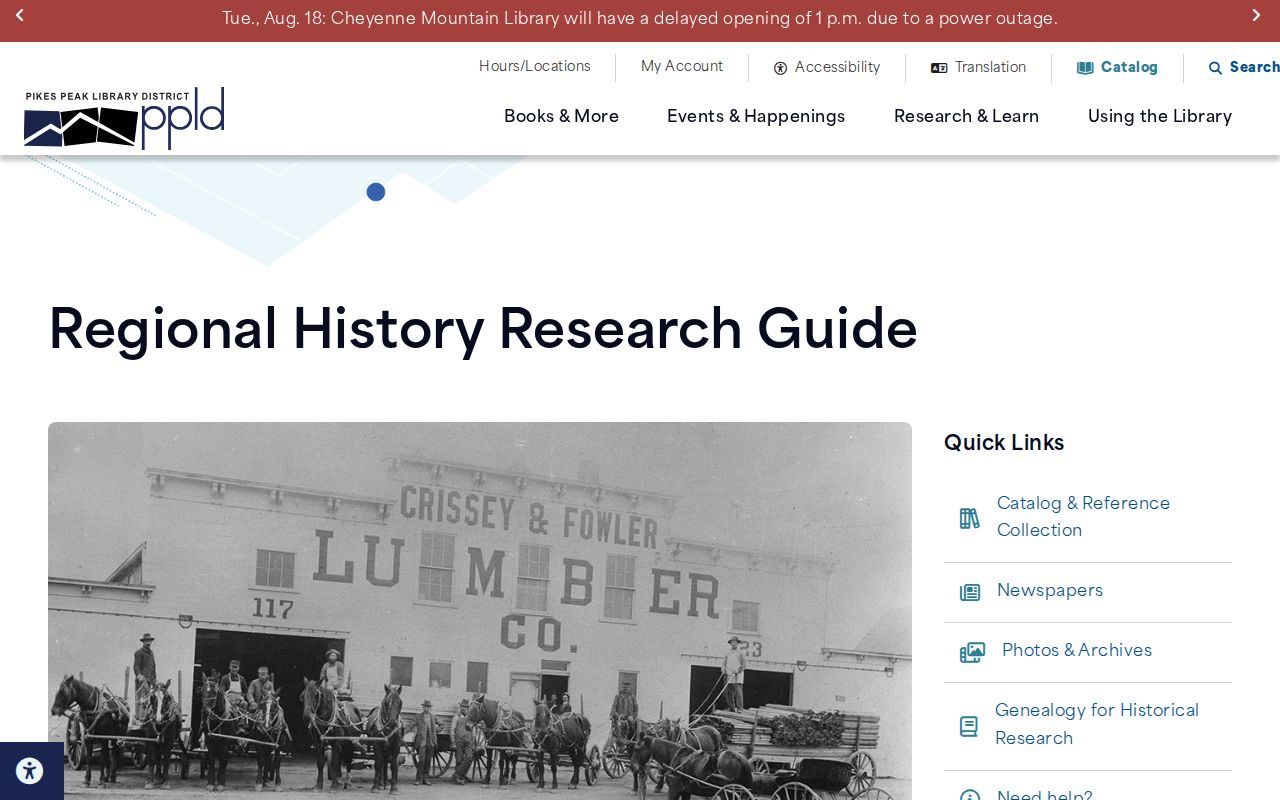
Task: Open the Research & Learn menu
Action: tap(966, 116)
